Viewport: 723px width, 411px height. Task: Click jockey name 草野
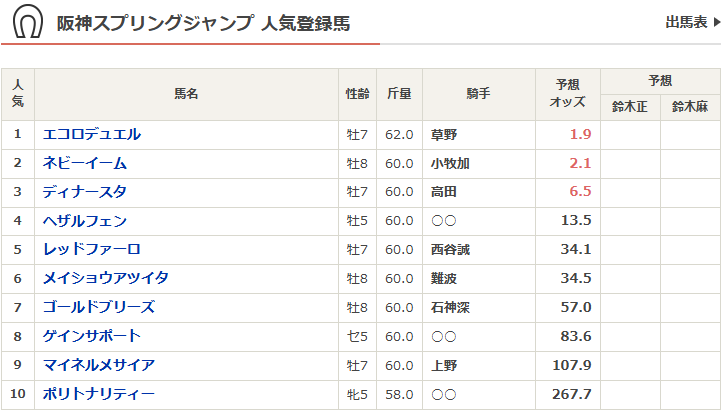pyautogui.click(x=443, y=135)
